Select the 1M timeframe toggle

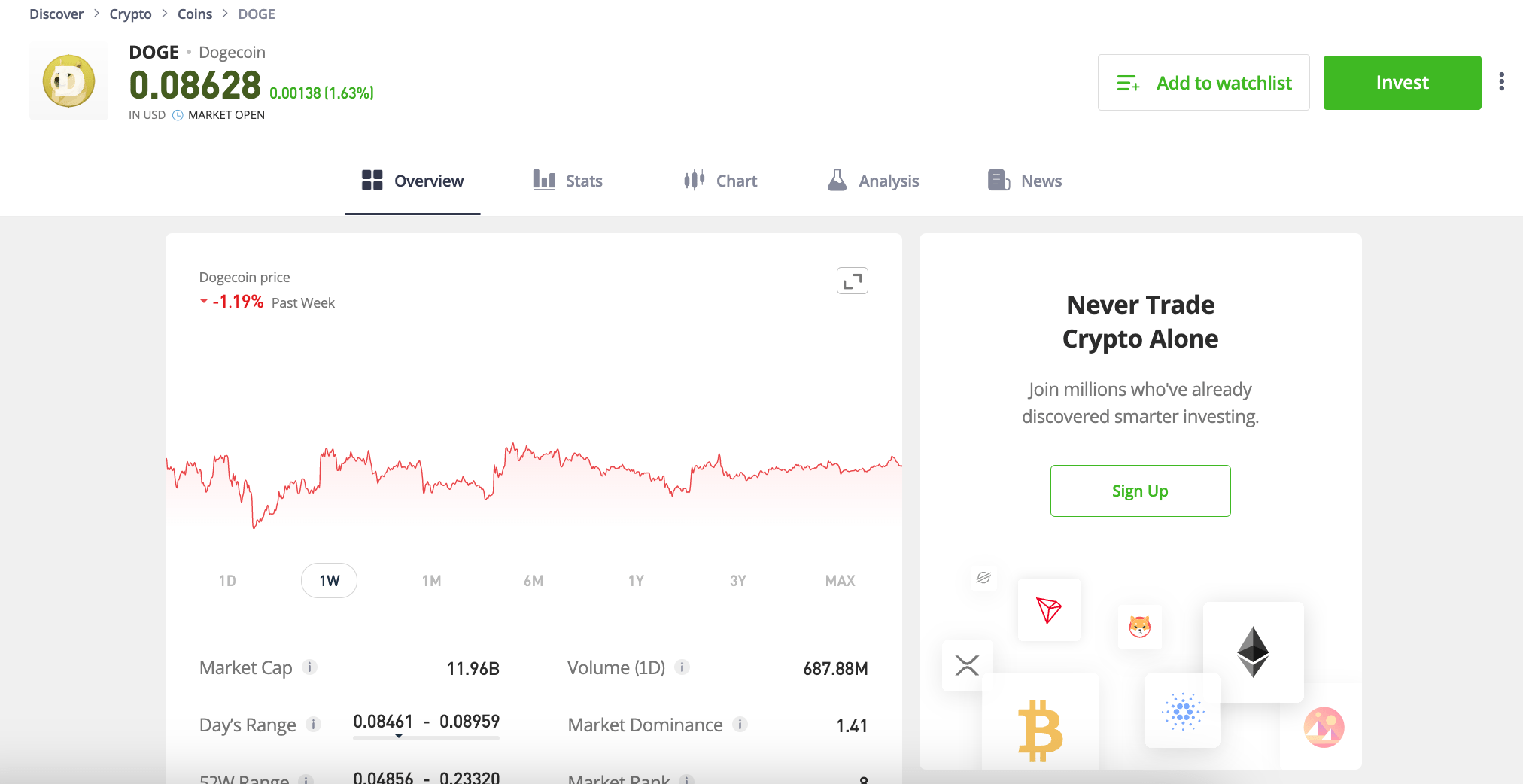[x=431, y=580]
